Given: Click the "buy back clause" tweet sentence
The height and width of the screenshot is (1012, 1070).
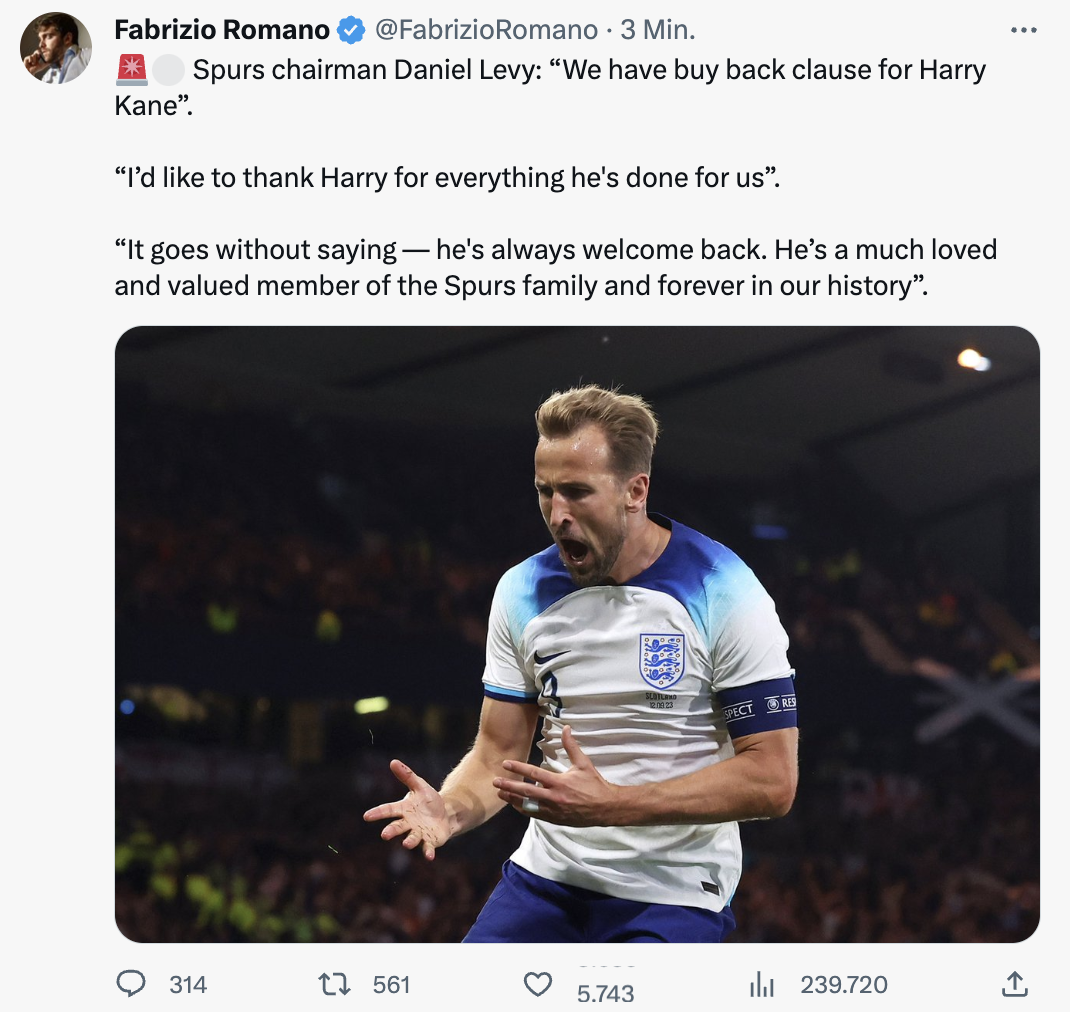Looking at the screenshot, I should 588,70.
